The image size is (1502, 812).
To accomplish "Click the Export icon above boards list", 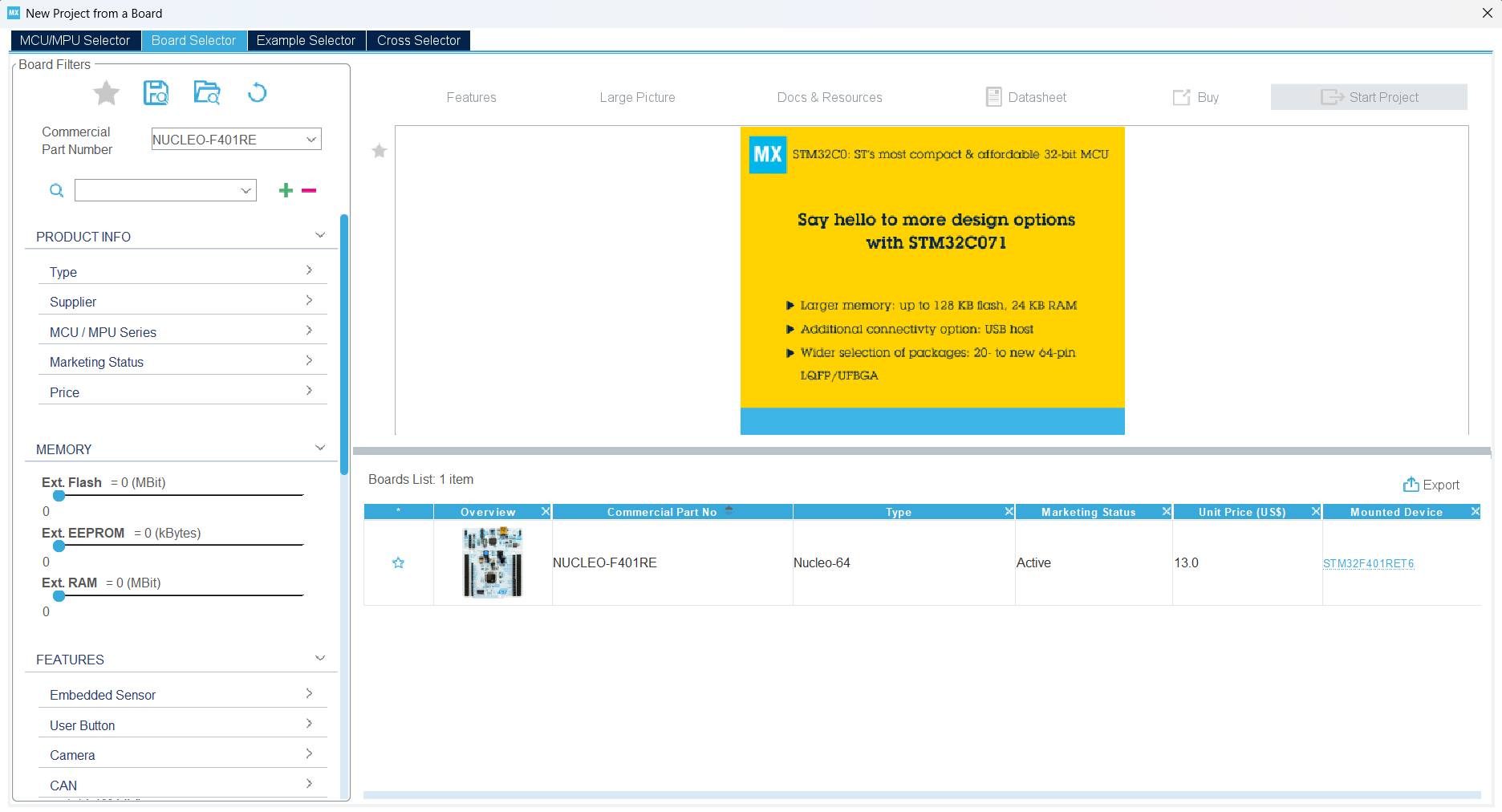I will tap(1411, 485).
